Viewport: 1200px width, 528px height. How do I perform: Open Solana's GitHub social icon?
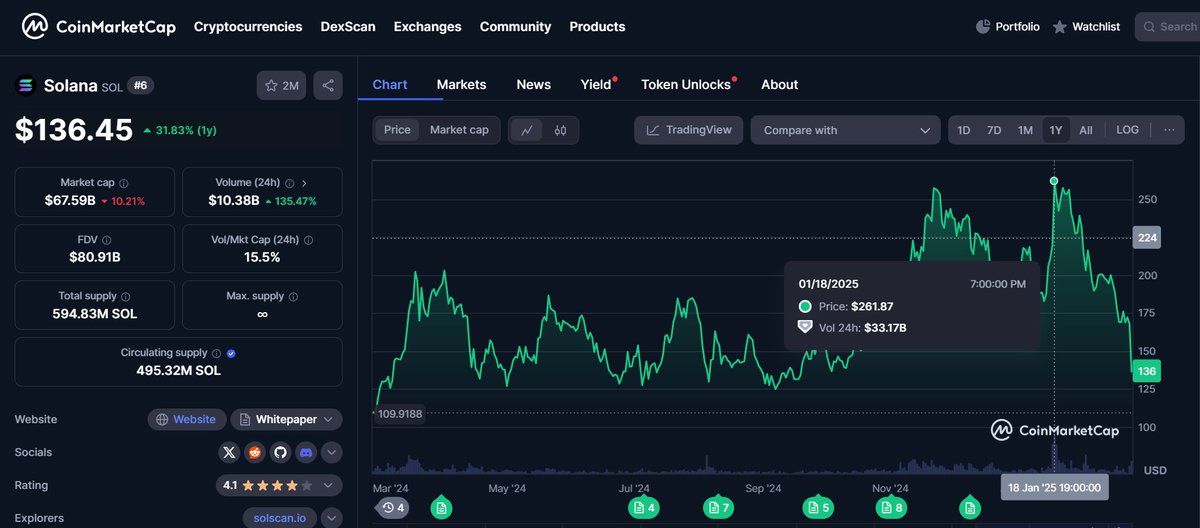[280, 453]
